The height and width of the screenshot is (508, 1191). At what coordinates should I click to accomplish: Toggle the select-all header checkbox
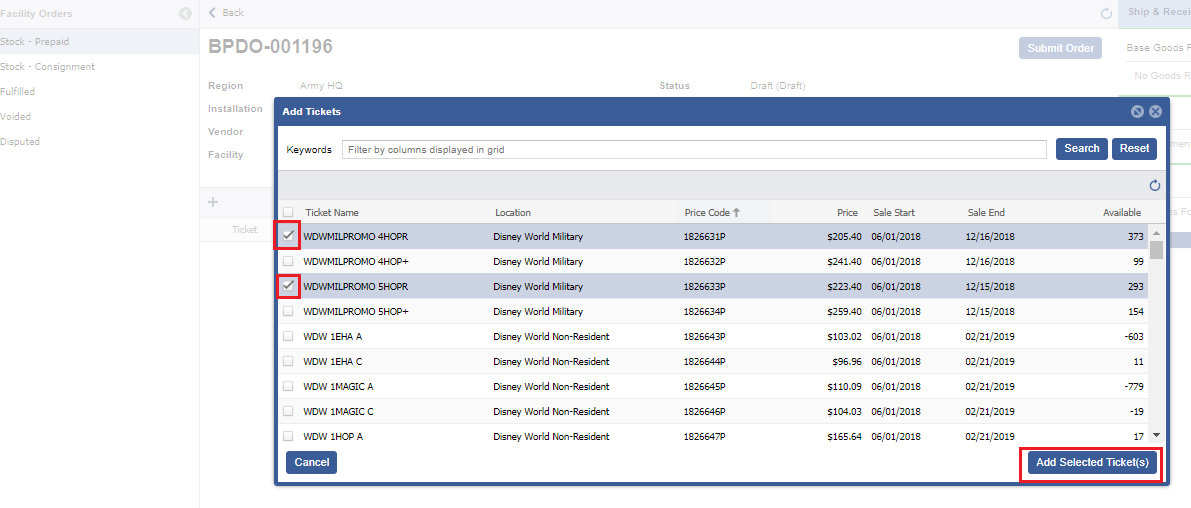[288, 212]
